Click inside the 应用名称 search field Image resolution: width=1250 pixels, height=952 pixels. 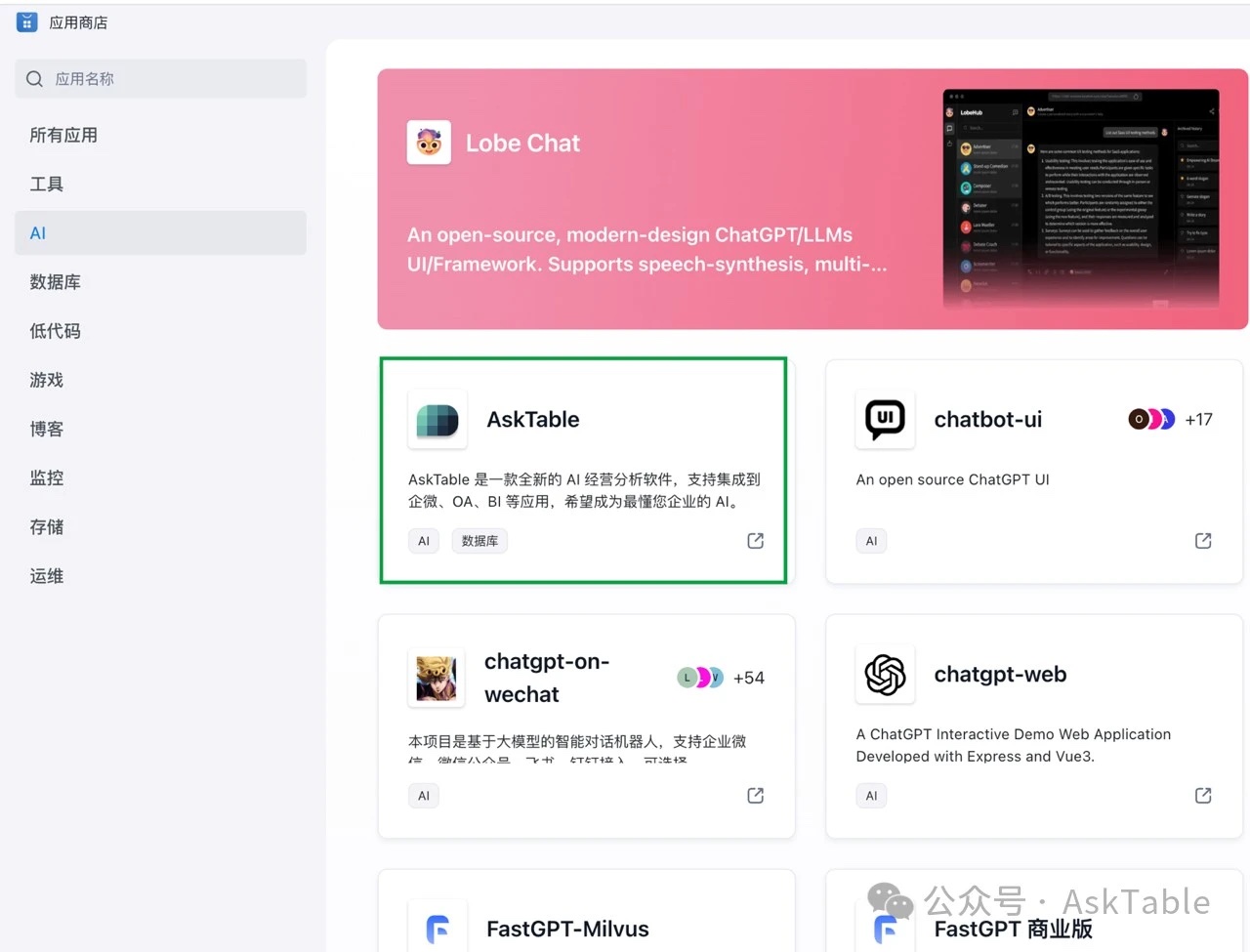[160, 78]
